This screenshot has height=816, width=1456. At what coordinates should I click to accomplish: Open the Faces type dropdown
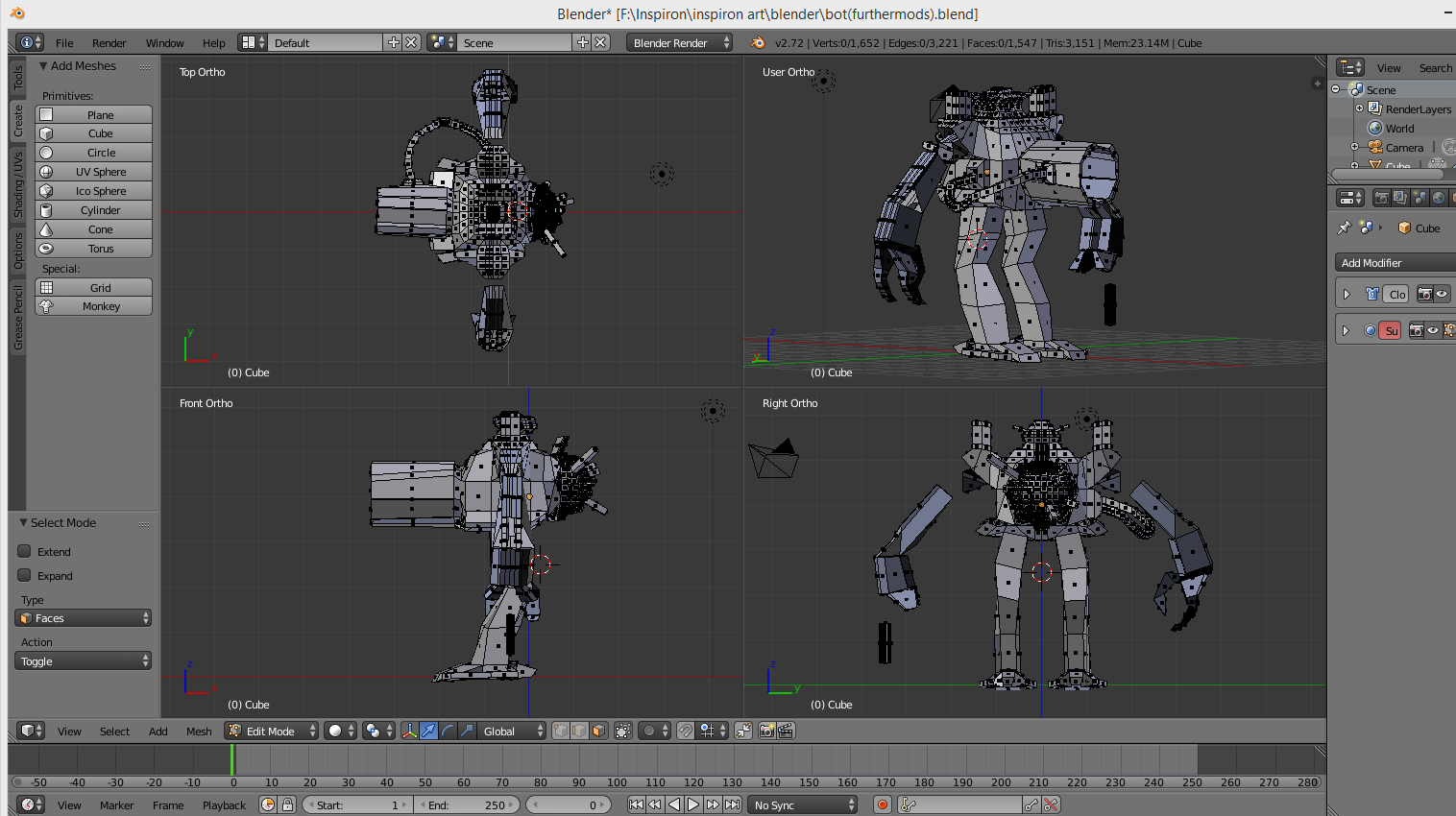point(84,618)
